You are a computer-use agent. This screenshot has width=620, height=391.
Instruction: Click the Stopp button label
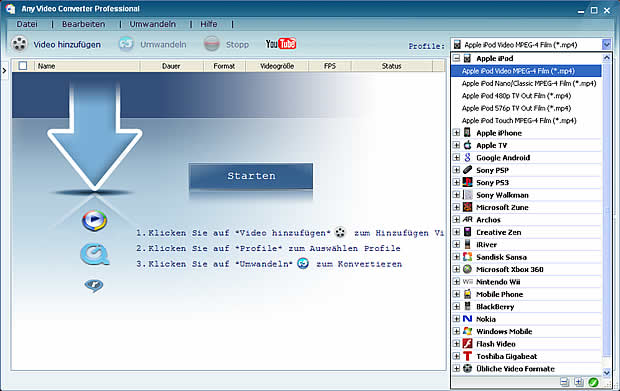pos(237,45)
